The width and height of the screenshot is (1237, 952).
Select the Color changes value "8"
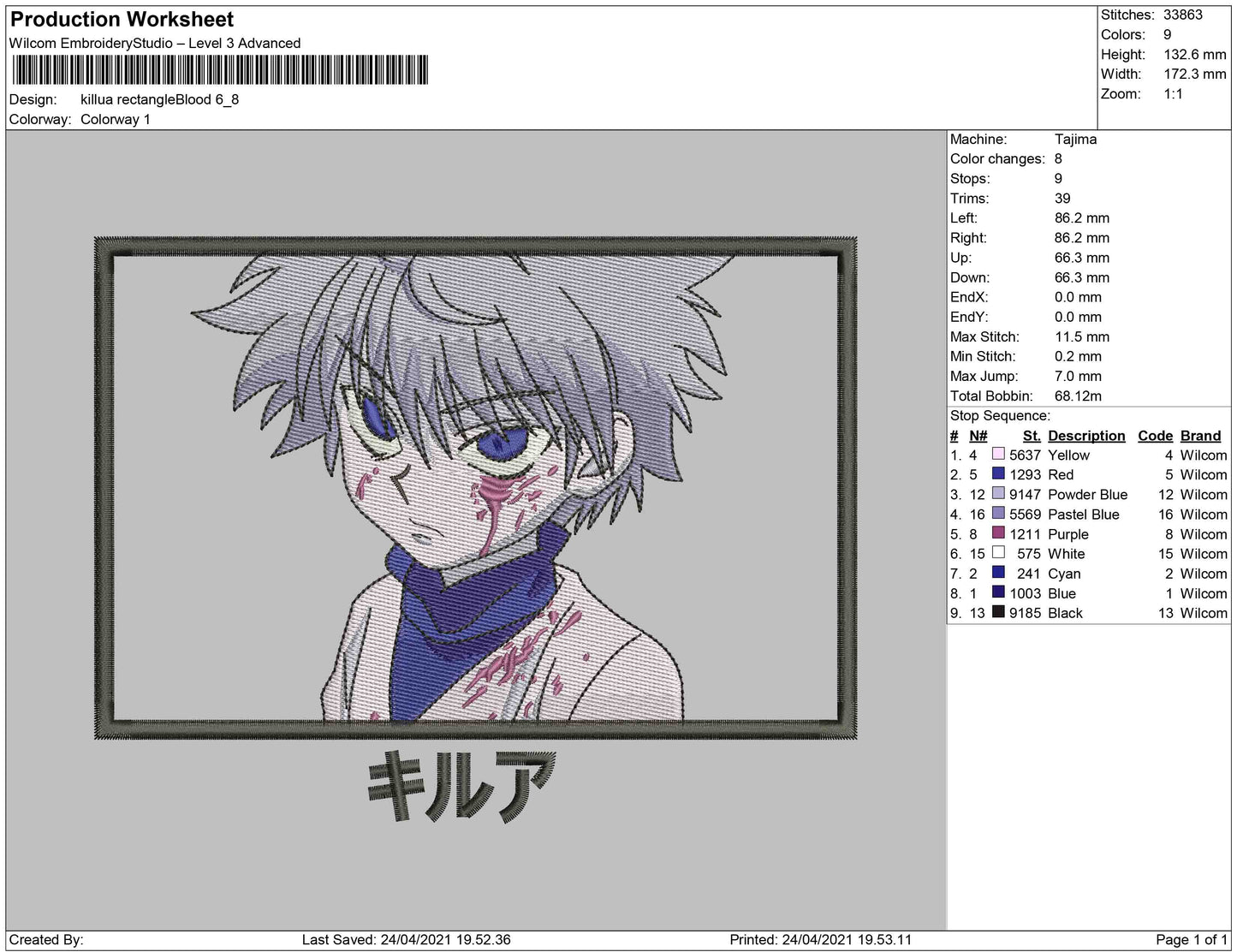(x=1059, y=158)
